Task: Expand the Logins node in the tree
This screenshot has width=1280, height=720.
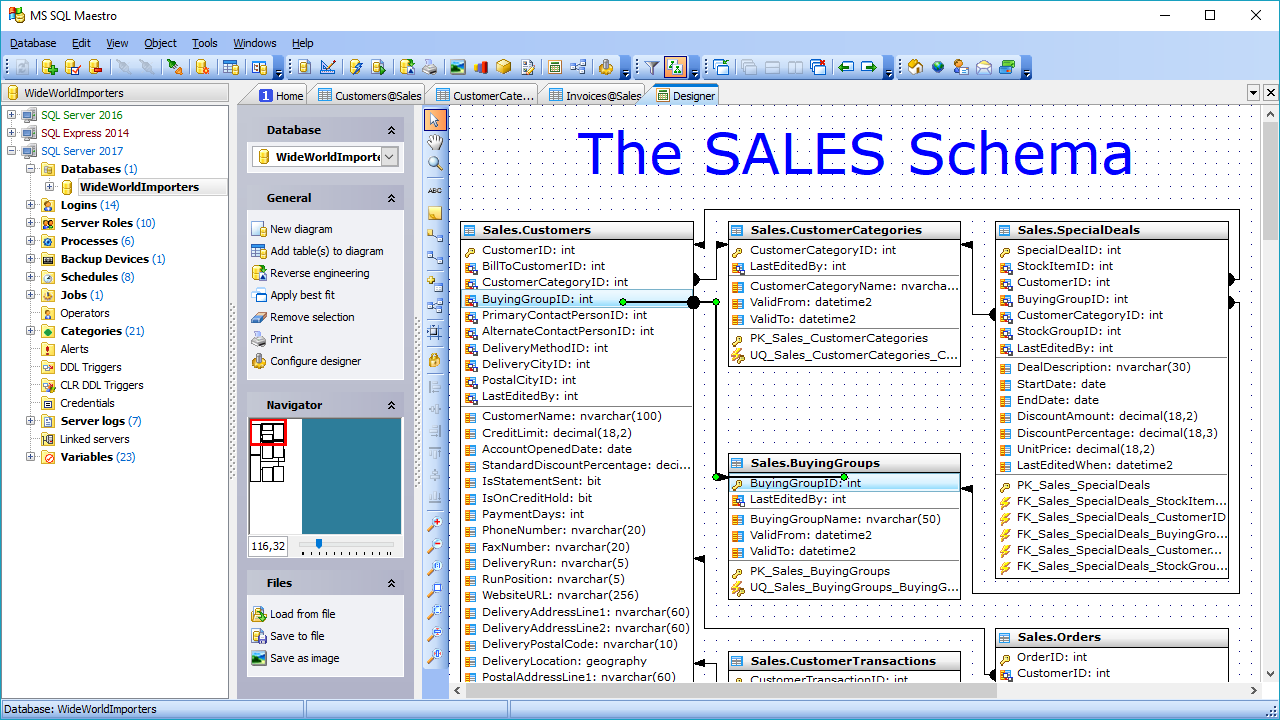Action: click(x=31, y=205)
